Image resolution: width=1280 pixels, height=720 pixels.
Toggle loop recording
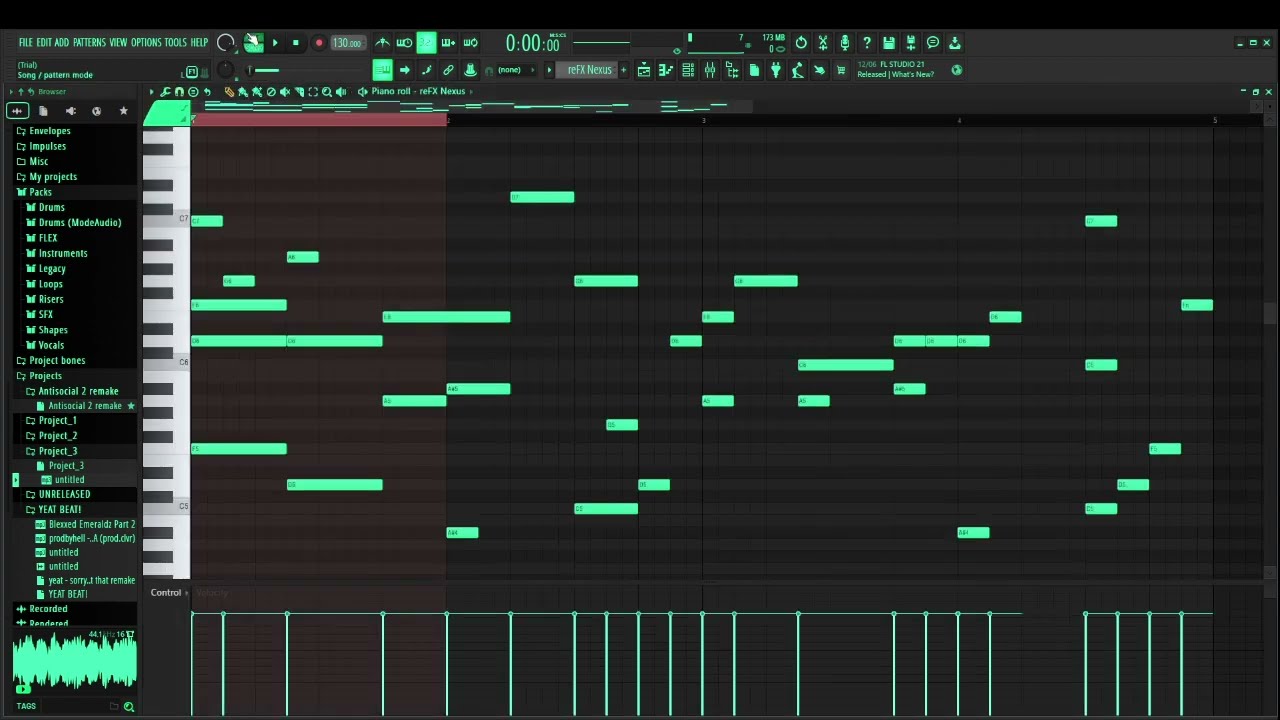click(x=470, y=43)
